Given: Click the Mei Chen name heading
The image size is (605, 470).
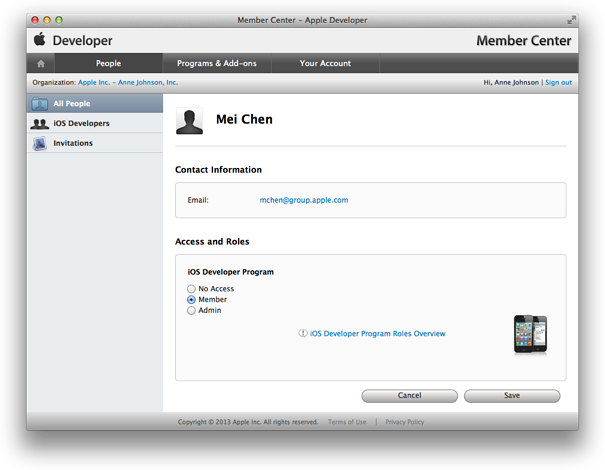Looking at the screenshot, I should (x=244, y=119).
